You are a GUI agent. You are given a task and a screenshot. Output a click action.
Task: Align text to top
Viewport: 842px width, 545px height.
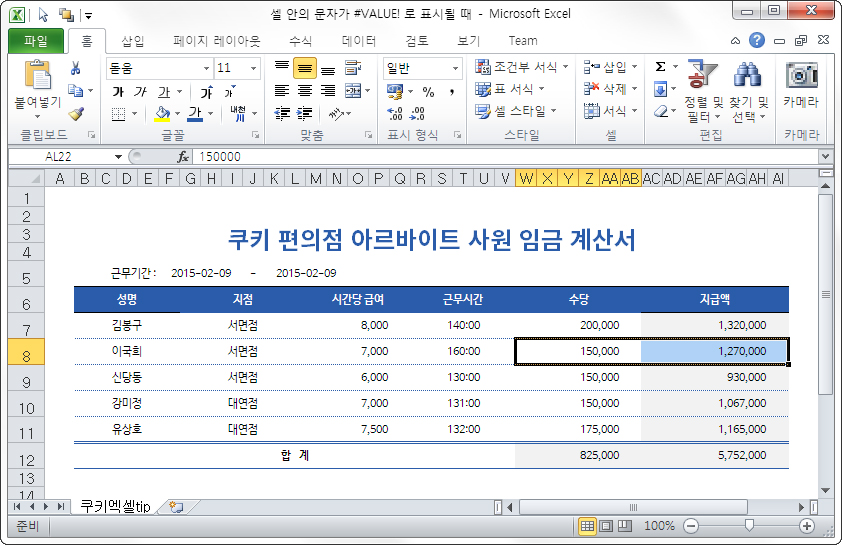[x=282, y=68]
